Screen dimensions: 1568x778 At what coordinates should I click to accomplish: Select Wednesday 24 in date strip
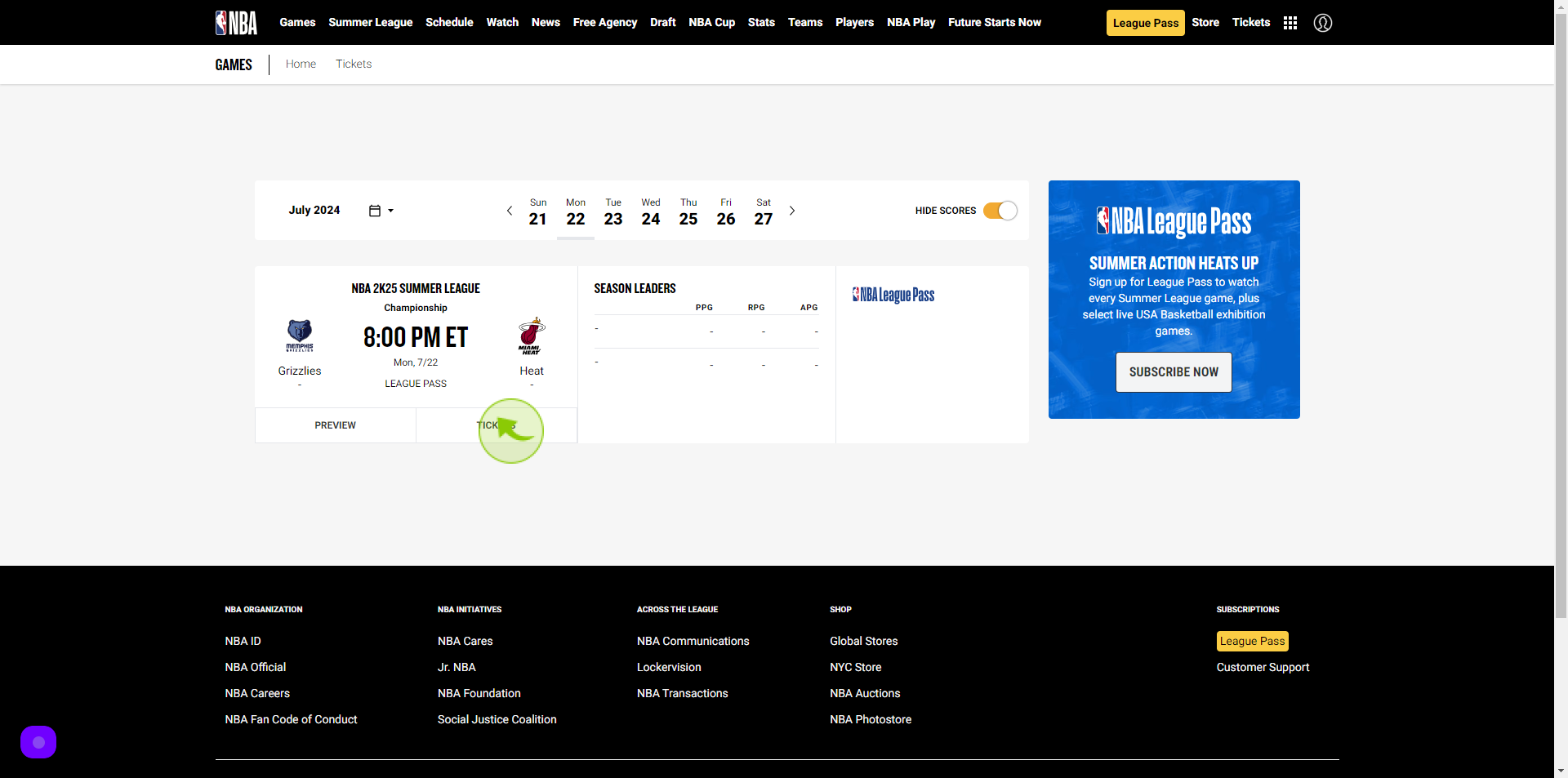(651, 212)
